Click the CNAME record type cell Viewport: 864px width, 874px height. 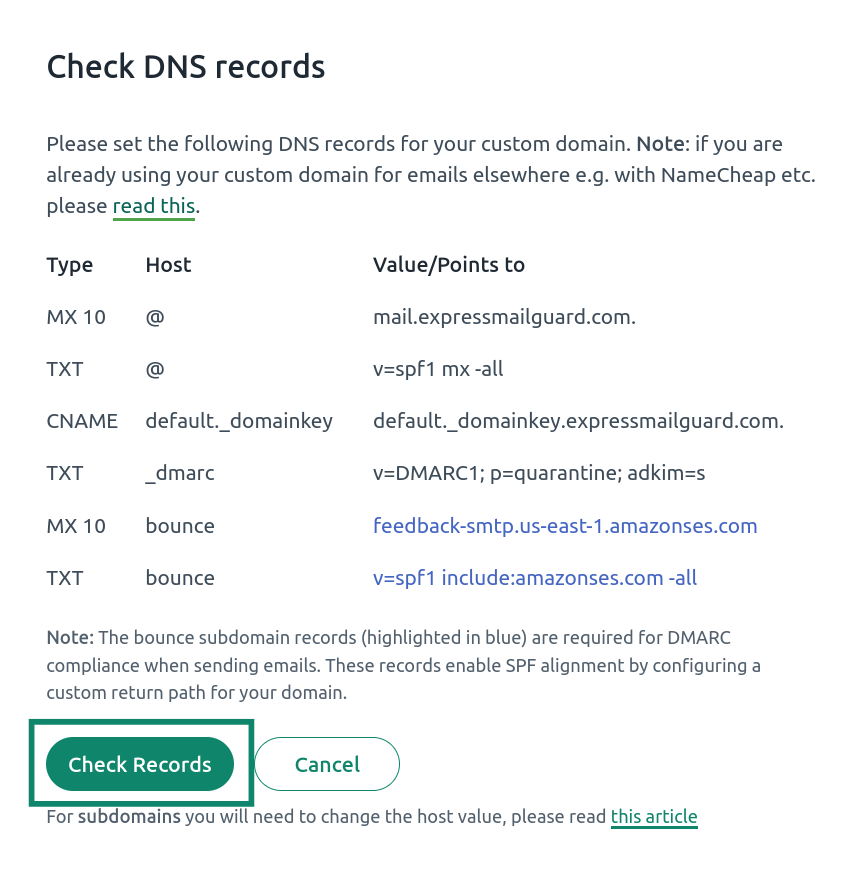82,421
